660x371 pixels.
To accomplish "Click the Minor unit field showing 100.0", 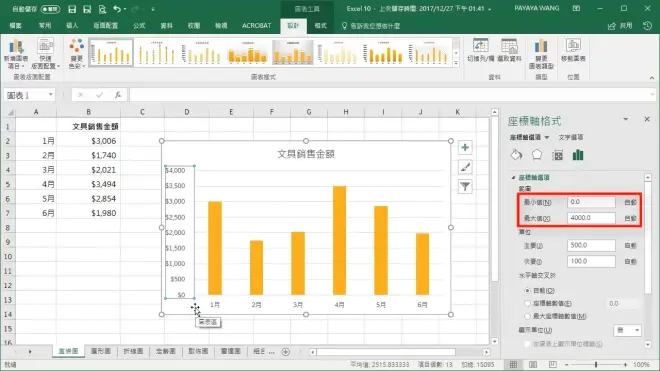I will [591, 261].
